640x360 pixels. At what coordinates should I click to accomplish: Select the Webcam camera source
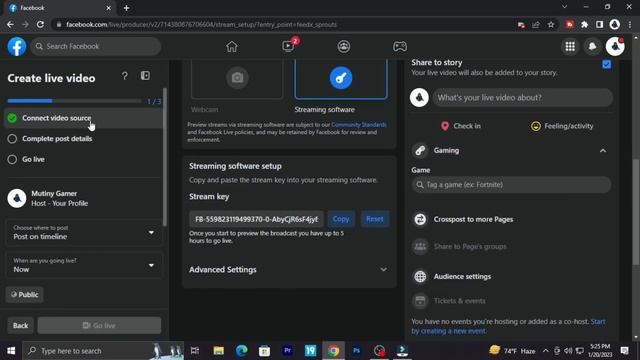[237, 78]
